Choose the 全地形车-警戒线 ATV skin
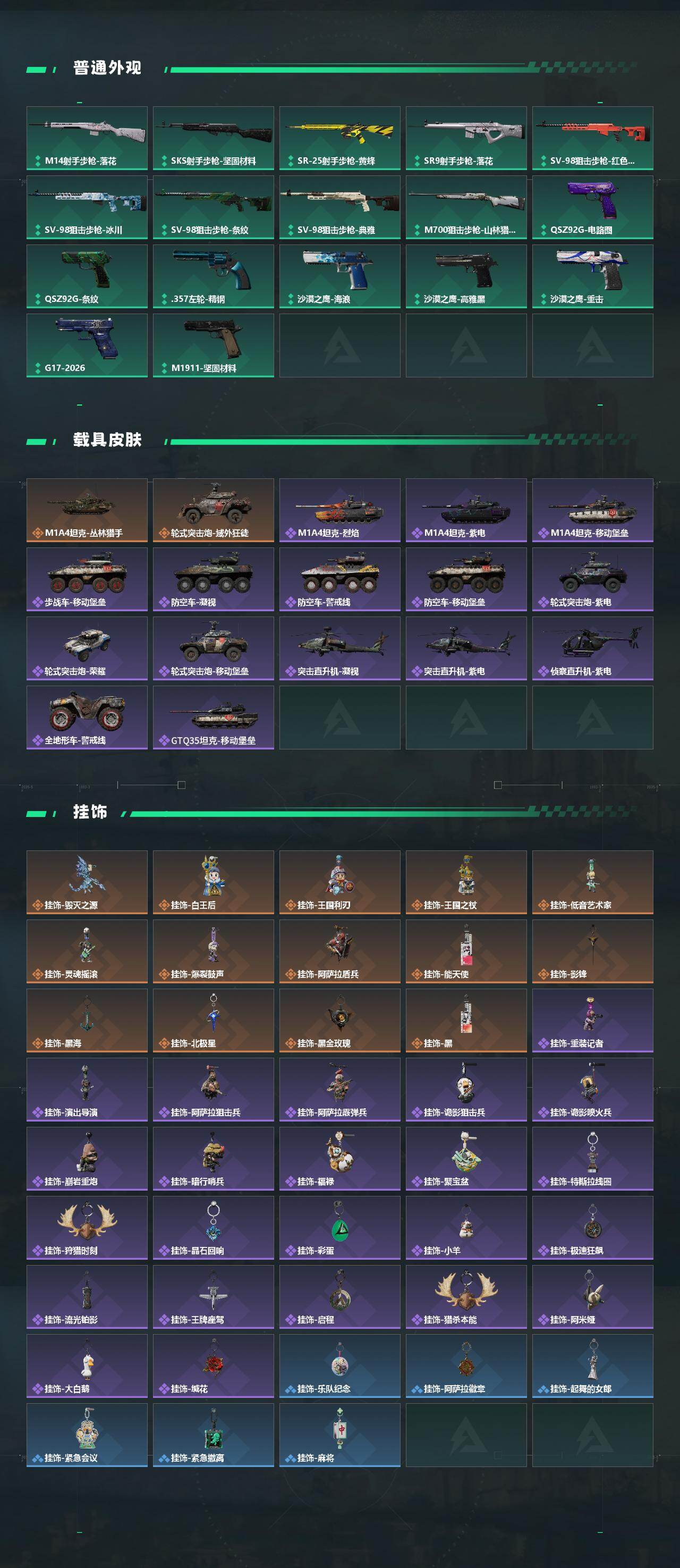Viewport: 680px width, 1568px height. (x=87, y=718)
